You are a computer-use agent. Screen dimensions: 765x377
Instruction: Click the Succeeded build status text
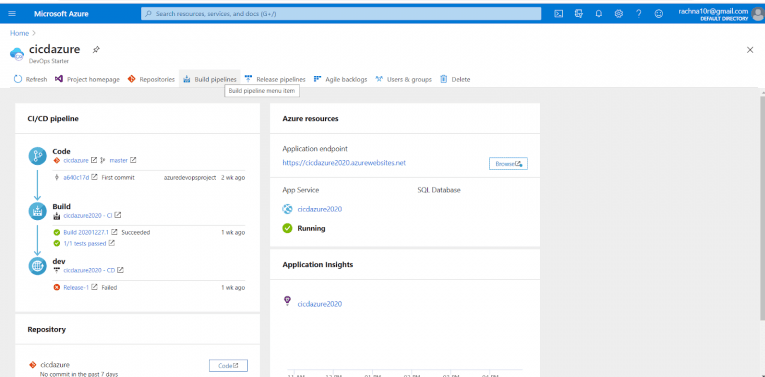click(x=136, y=232)
